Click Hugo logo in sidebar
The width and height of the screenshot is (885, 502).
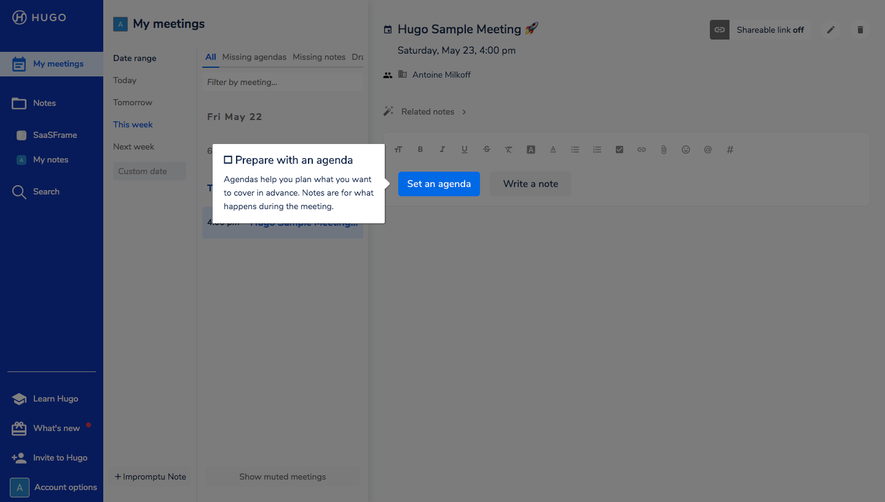point(39,18)
